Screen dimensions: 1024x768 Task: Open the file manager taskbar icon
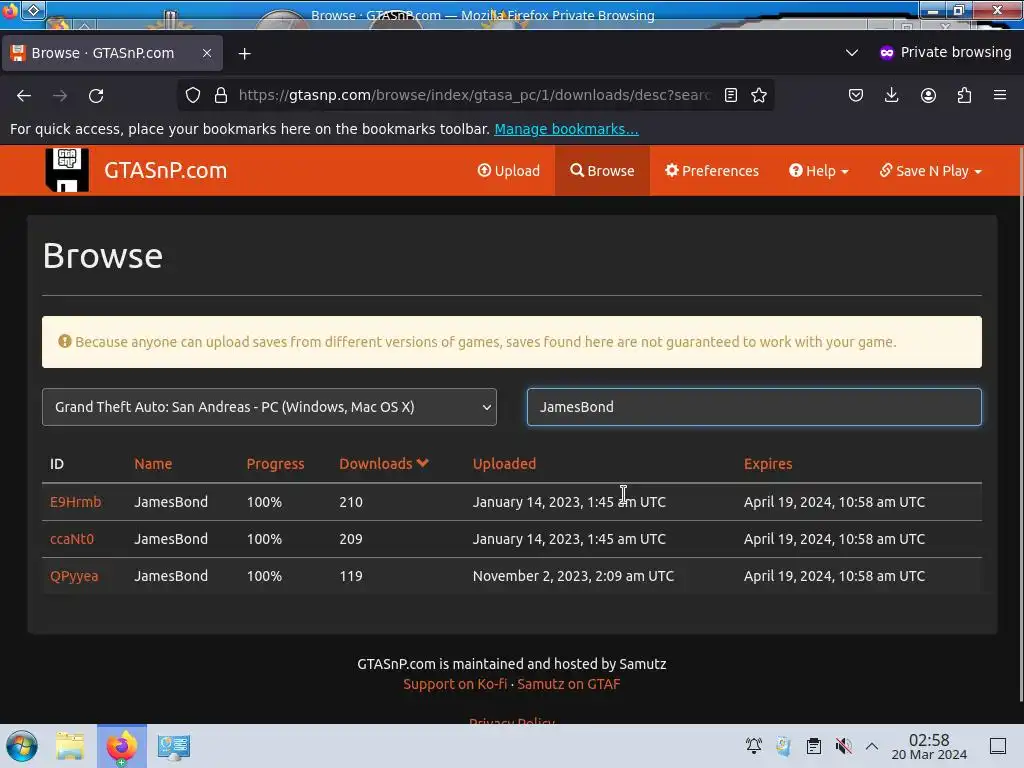click(70, 746)
